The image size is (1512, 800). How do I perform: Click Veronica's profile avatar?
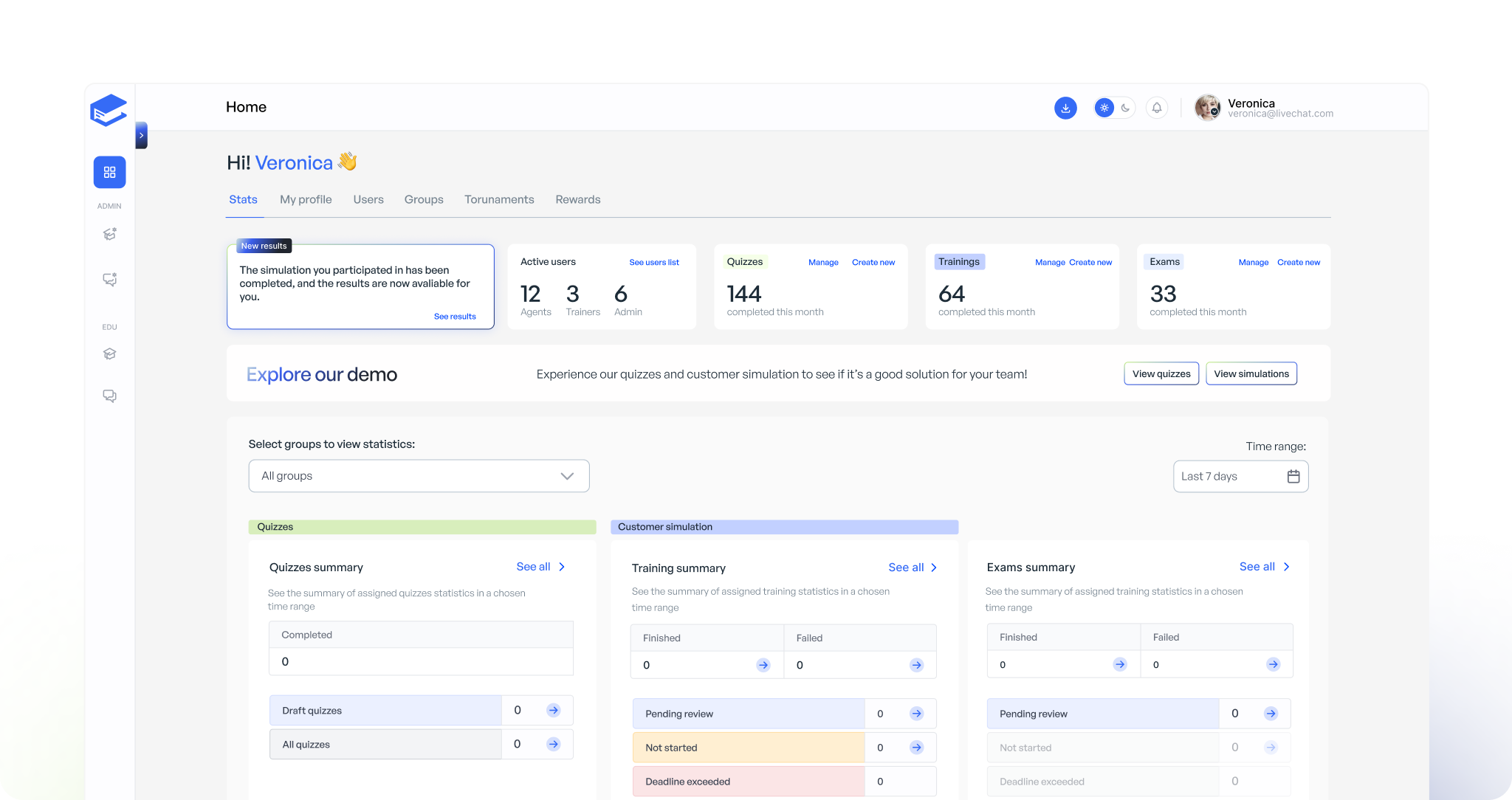pyautogui.click(x=1208, y=108)
